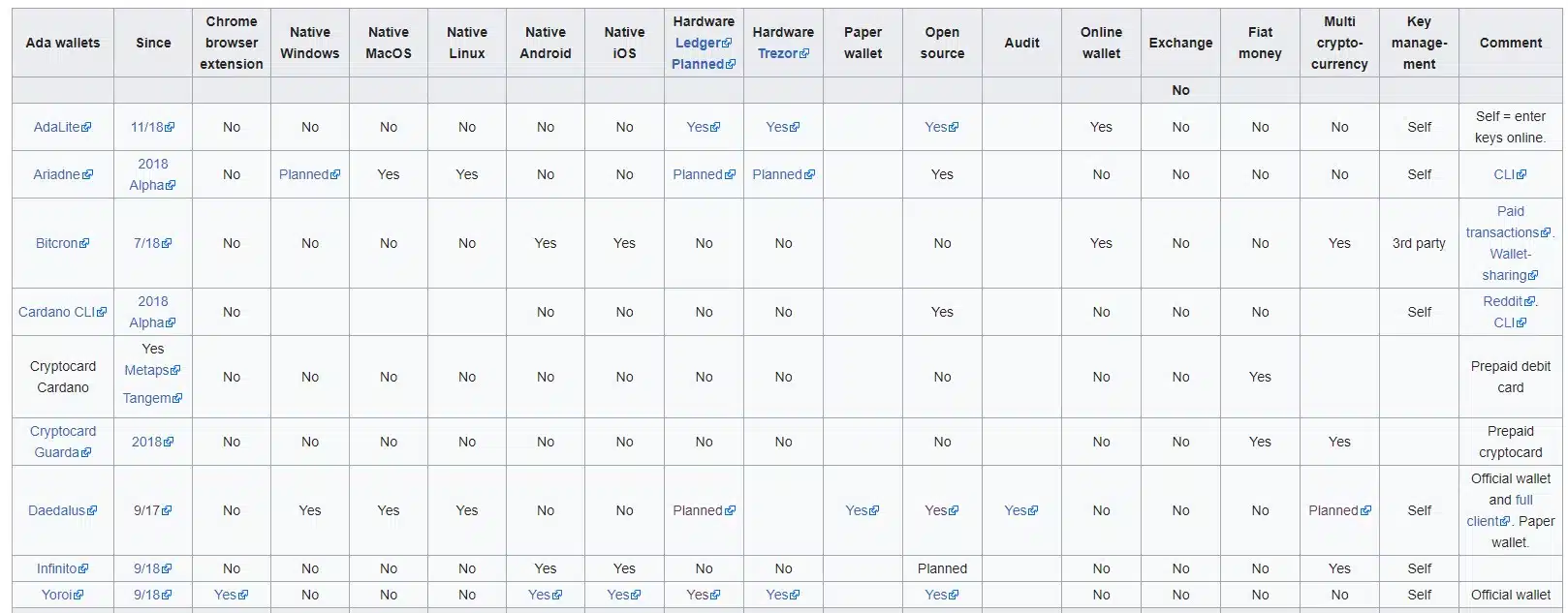Open the 11/18 date link for AdaLite
1568x613 pixels.
tap(152, 127)
